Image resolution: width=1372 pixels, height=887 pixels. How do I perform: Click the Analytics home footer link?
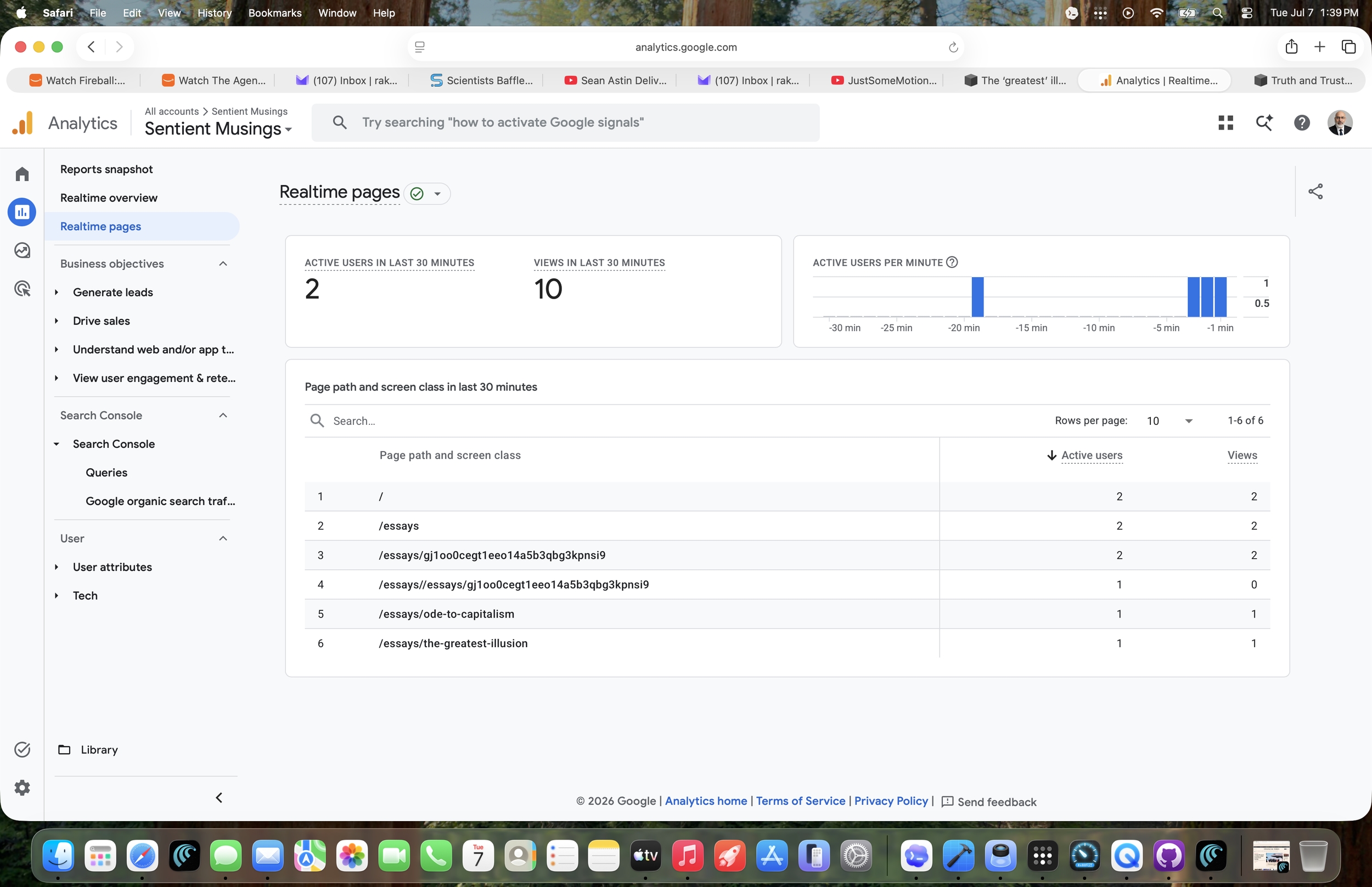(x=706, y=801)
